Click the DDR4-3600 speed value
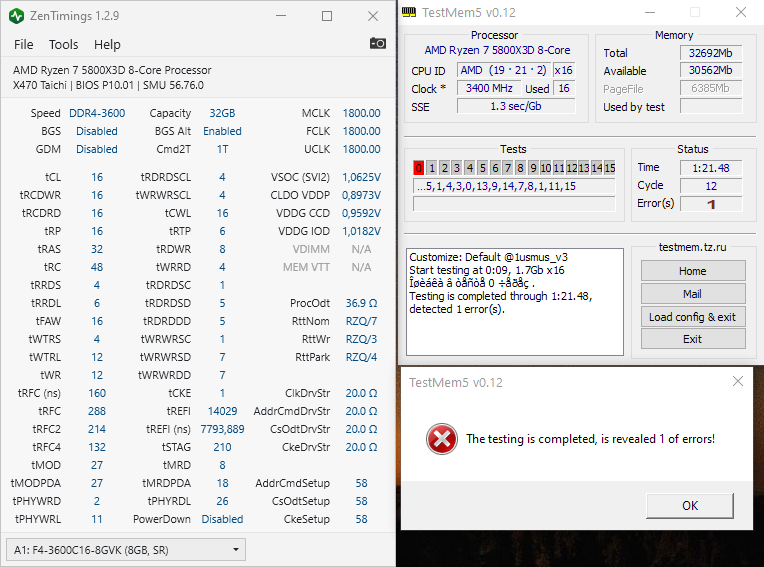Screen dimensions: 764x567 pos(97,113)
